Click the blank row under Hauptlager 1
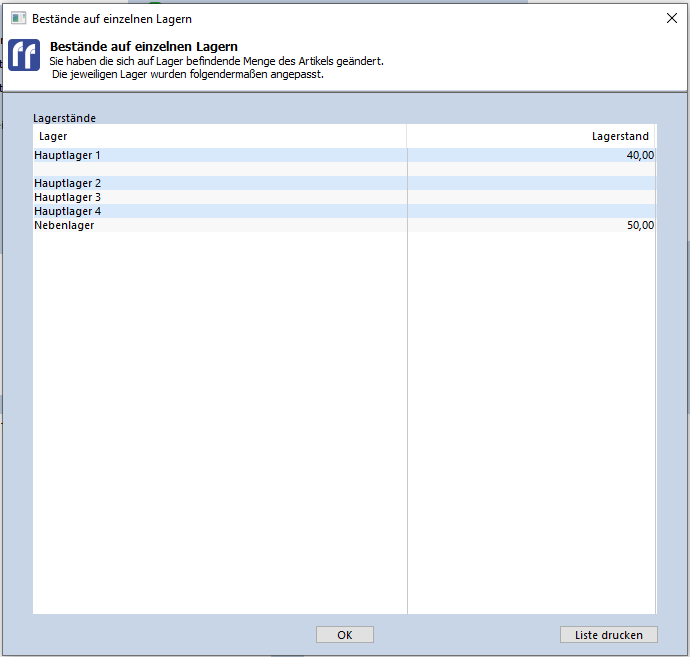 [220, 169]
